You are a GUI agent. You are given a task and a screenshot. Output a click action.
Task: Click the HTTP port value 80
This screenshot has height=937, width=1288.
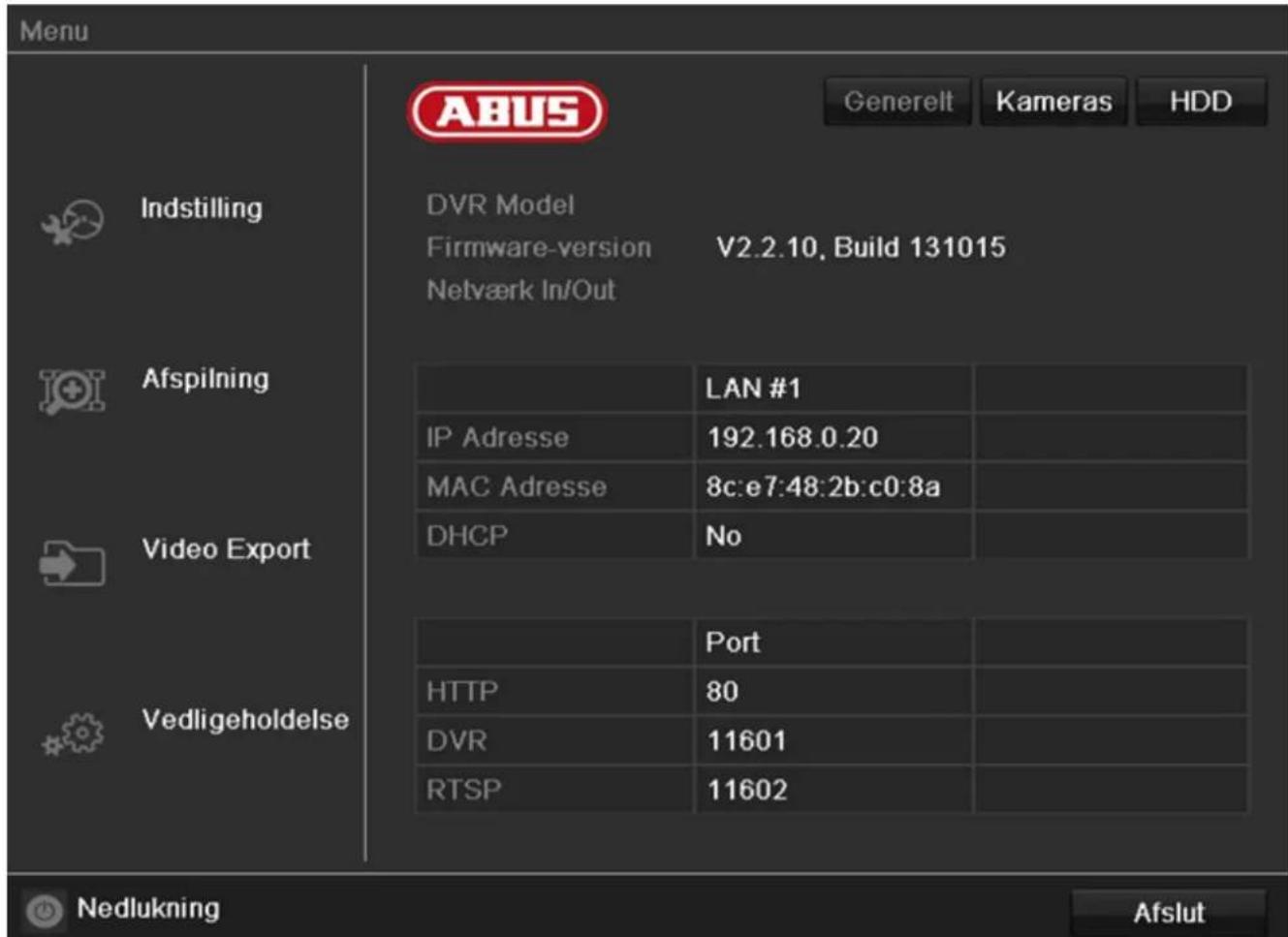click(722, 692)
